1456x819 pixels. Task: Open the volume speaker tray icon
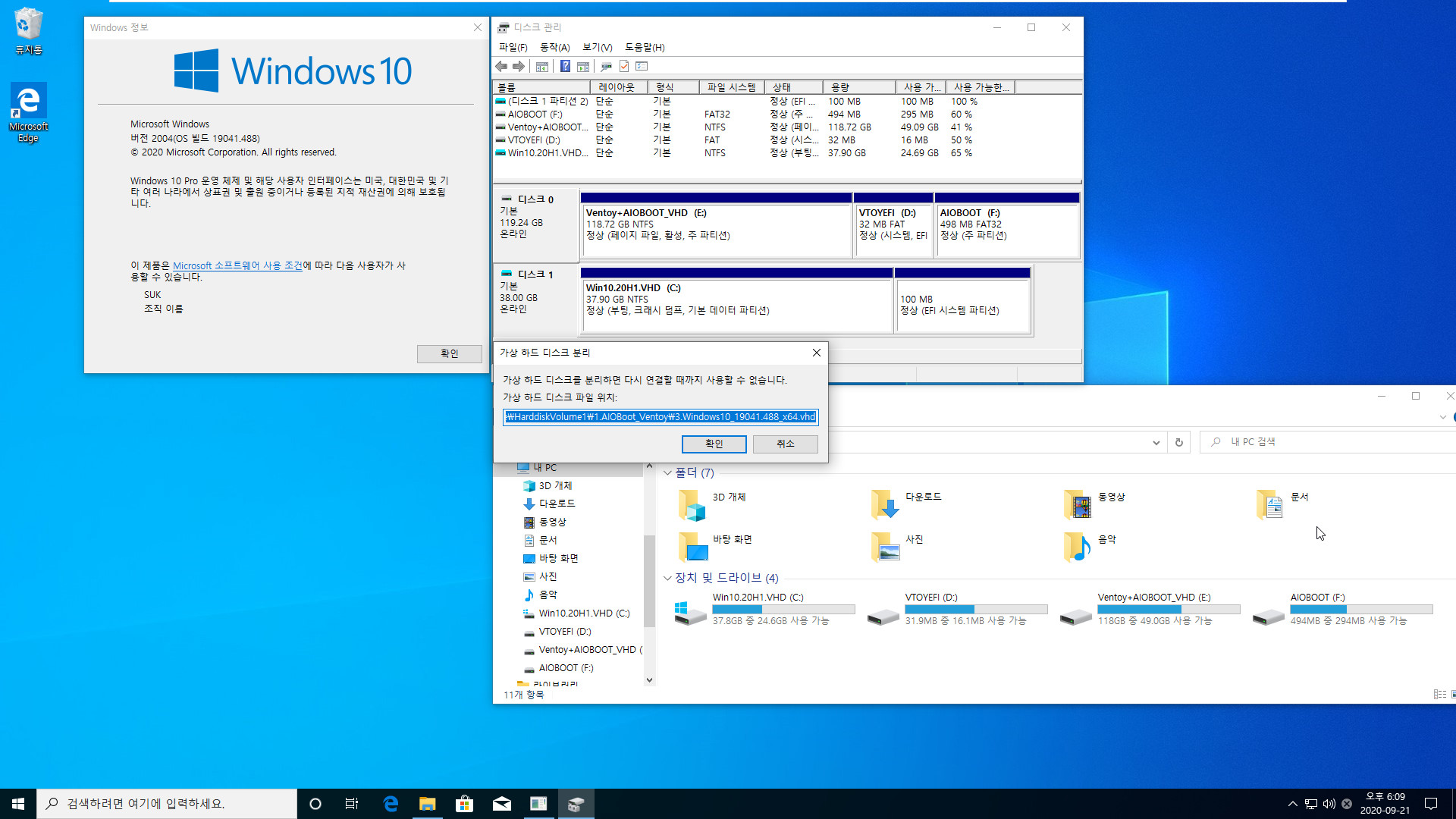1329,804
